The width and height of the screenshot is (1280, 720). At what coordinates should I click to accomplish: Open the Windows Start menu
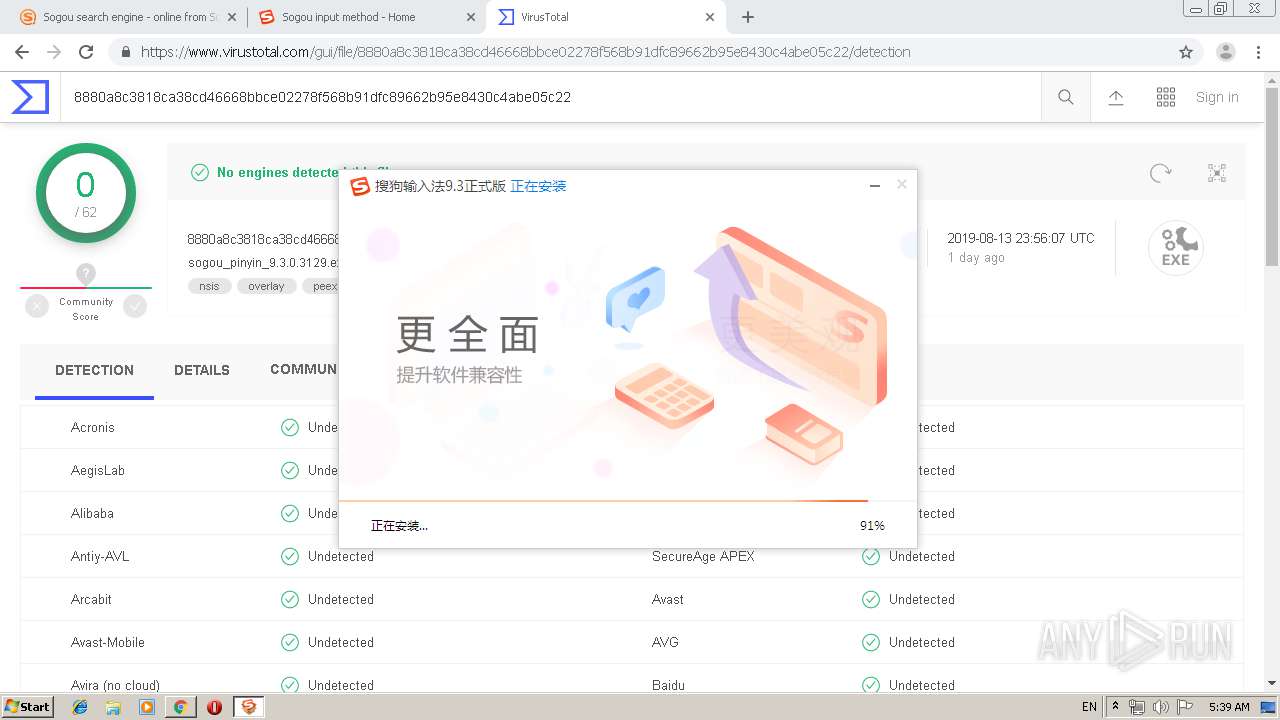point(27,706)
